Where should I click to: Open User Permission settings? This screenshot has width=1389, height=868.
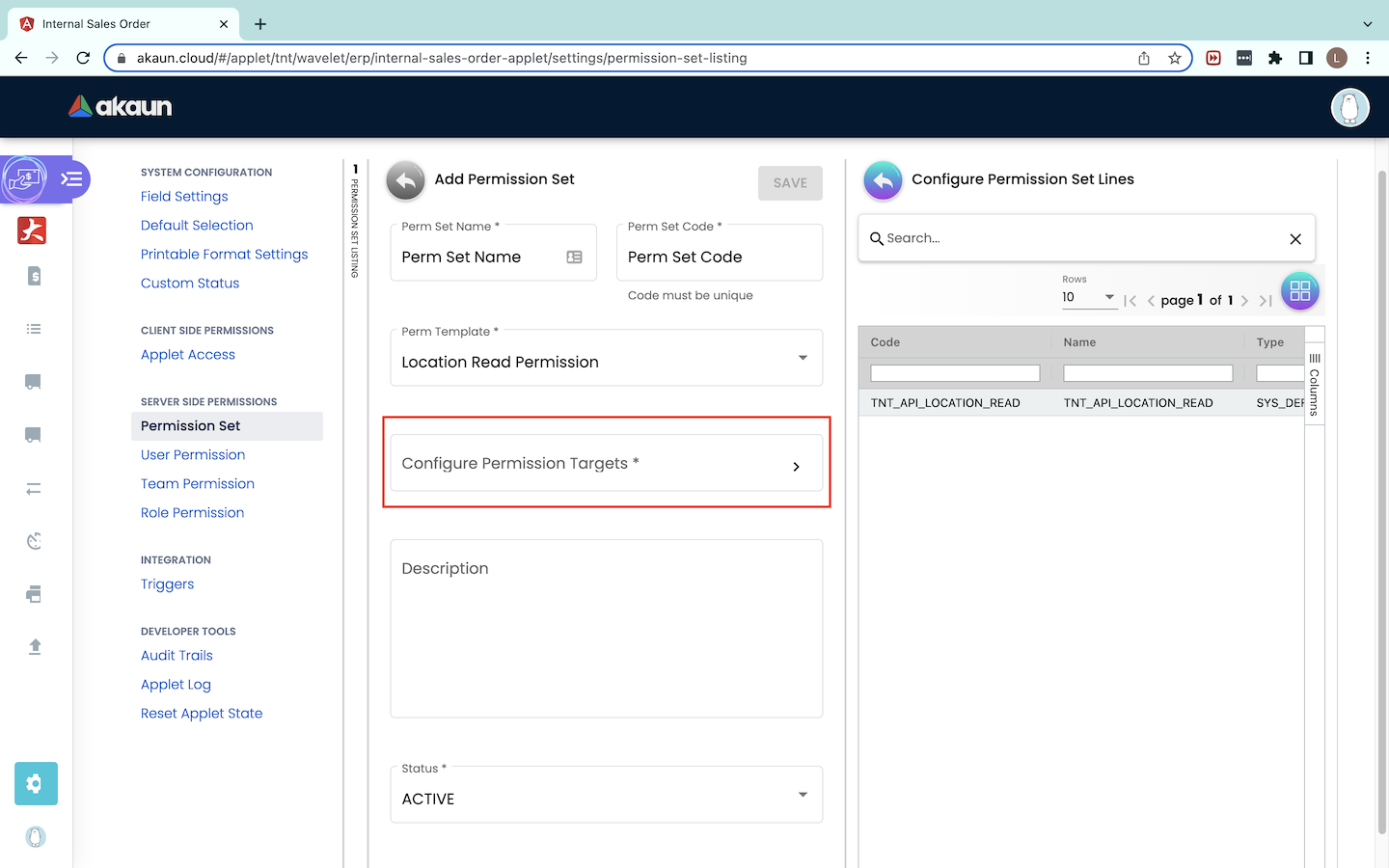pos(193,455)
